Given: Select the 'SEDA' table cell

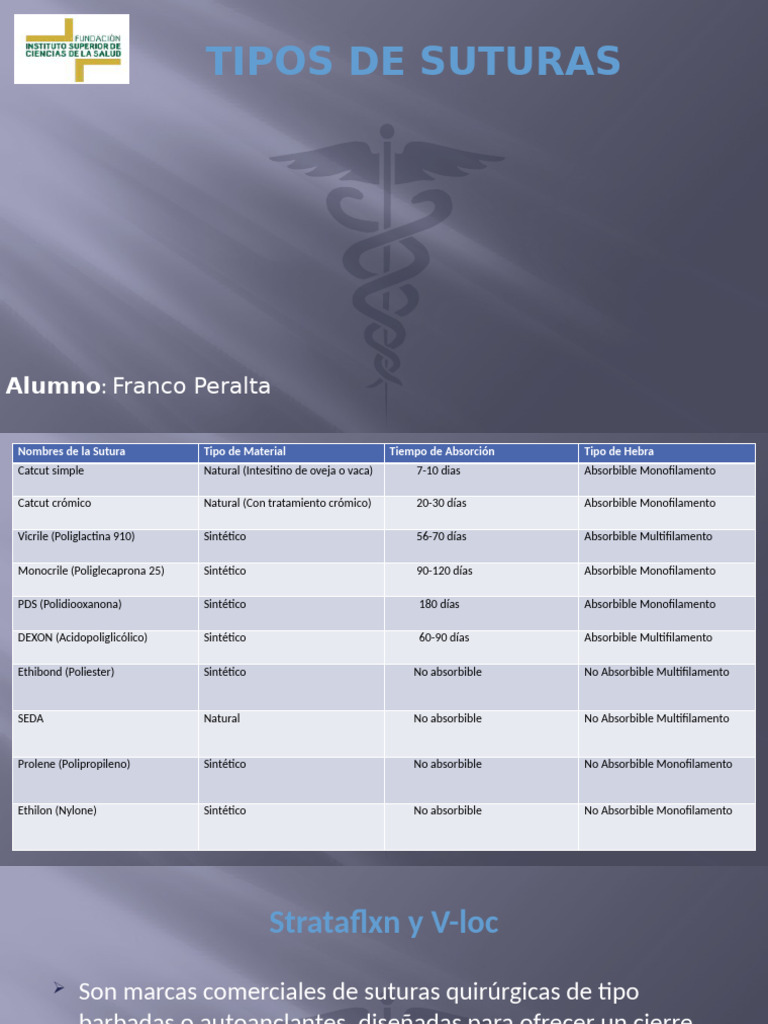Looking at the screenshot, I should [x=31, y=718].
